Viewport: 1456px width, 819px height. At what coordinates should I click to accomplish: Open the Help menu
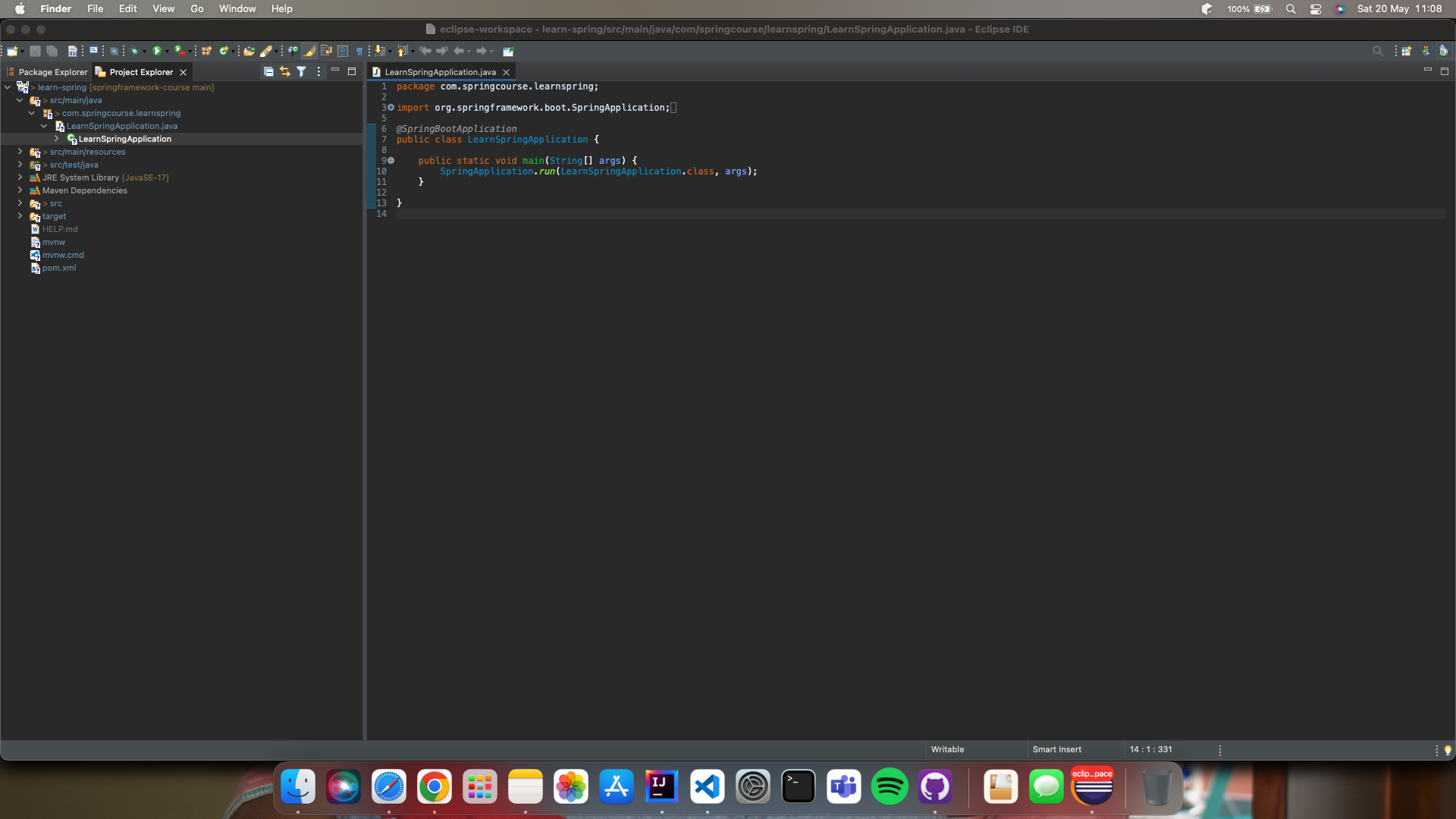(x=281, y=8)
